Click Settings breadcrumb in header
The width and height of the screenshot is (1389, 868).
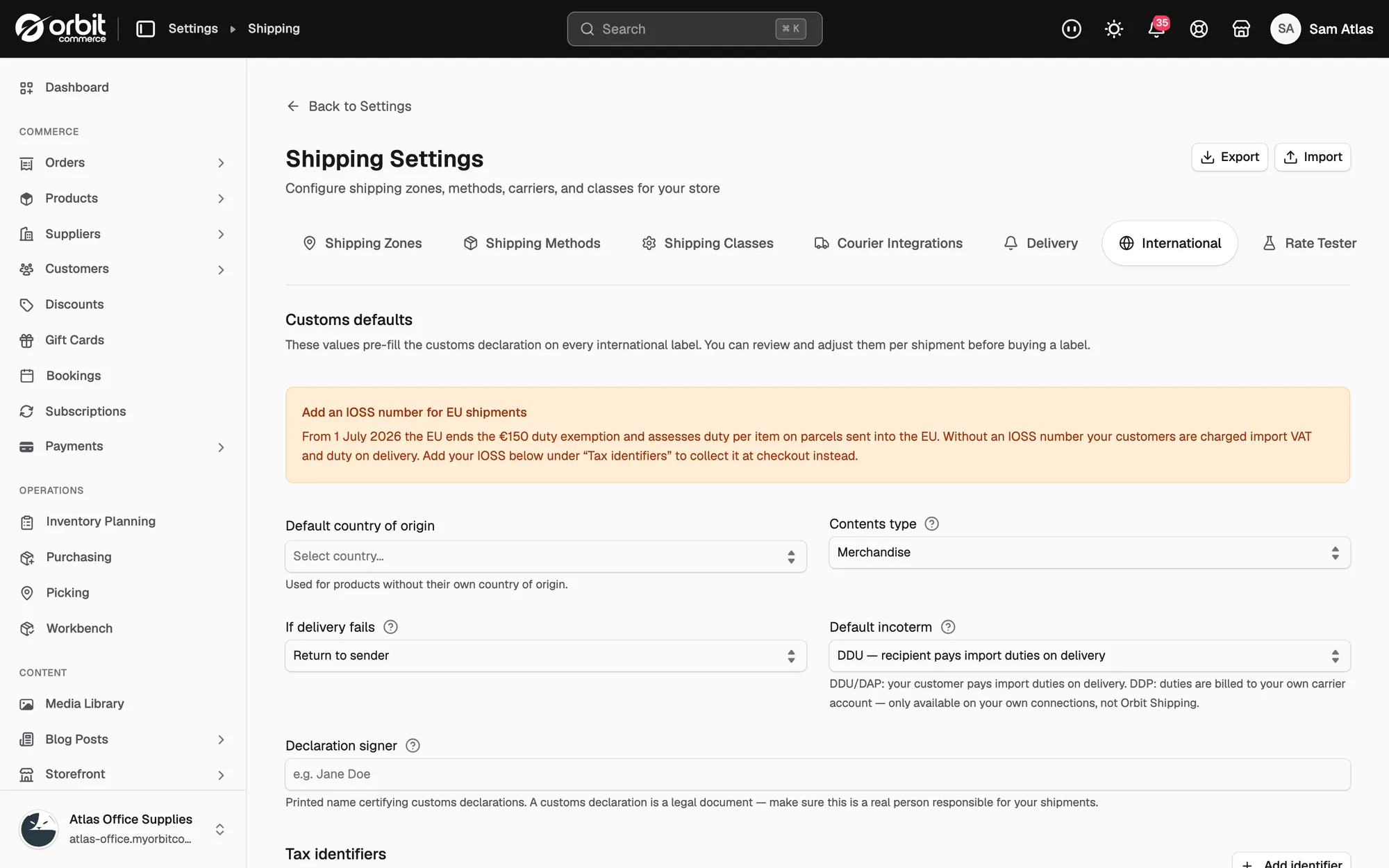click(193, 28)
